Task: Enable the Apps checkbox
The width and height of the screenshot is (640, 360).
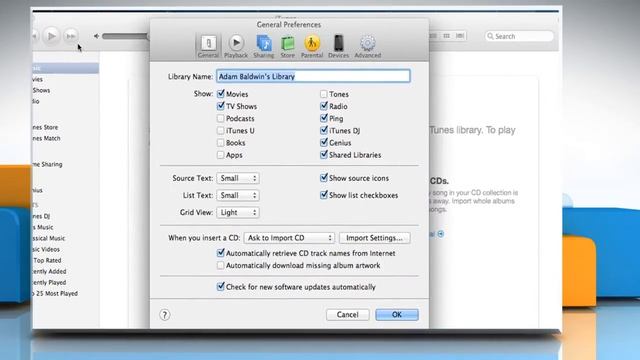Action: coord(221,155)
